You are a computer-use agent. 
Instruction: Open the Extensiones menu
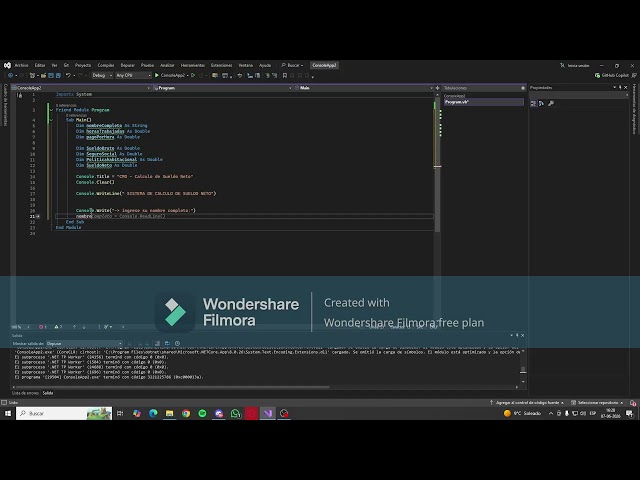221,65
